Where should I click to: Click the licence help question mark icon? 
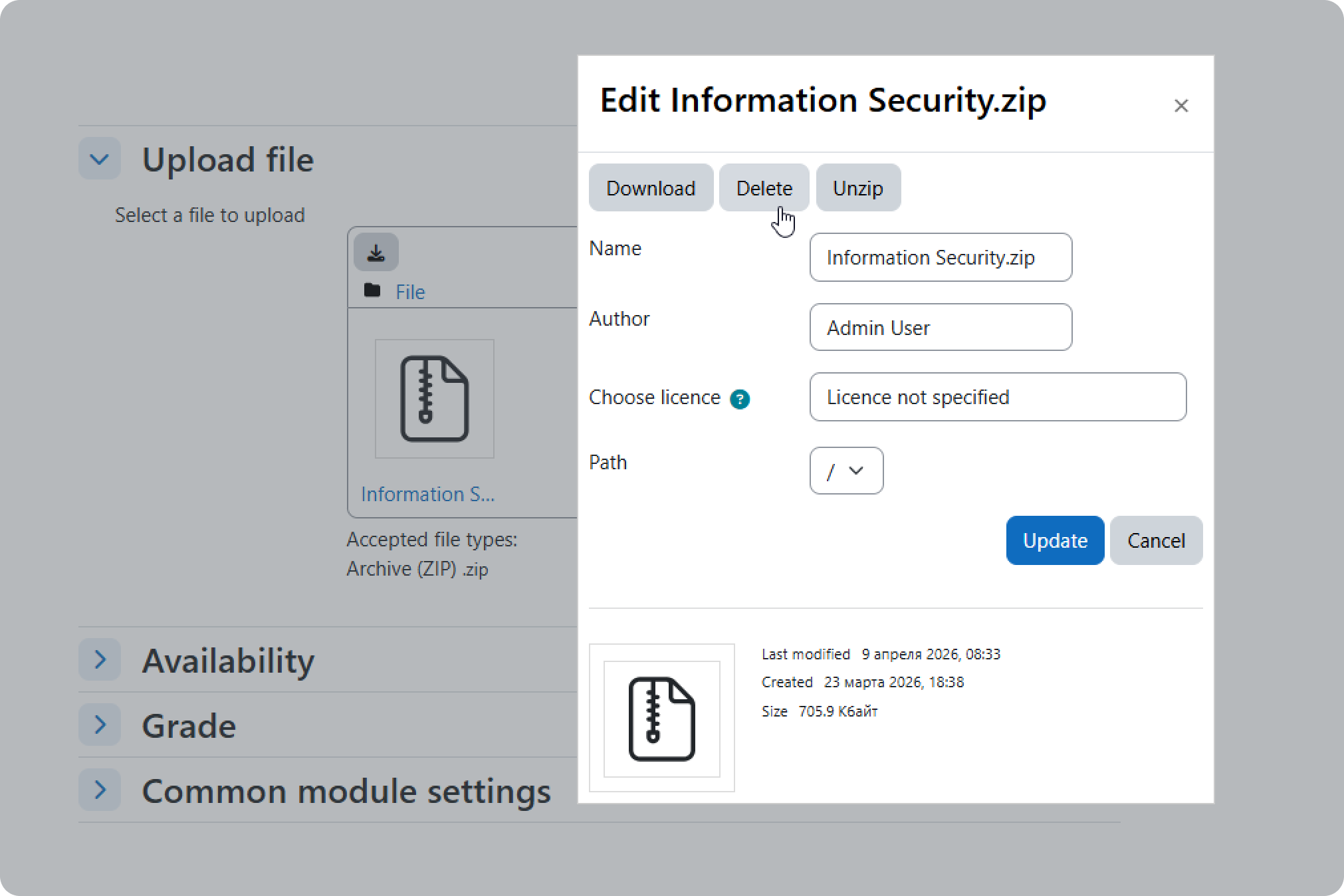pos(739,399)
